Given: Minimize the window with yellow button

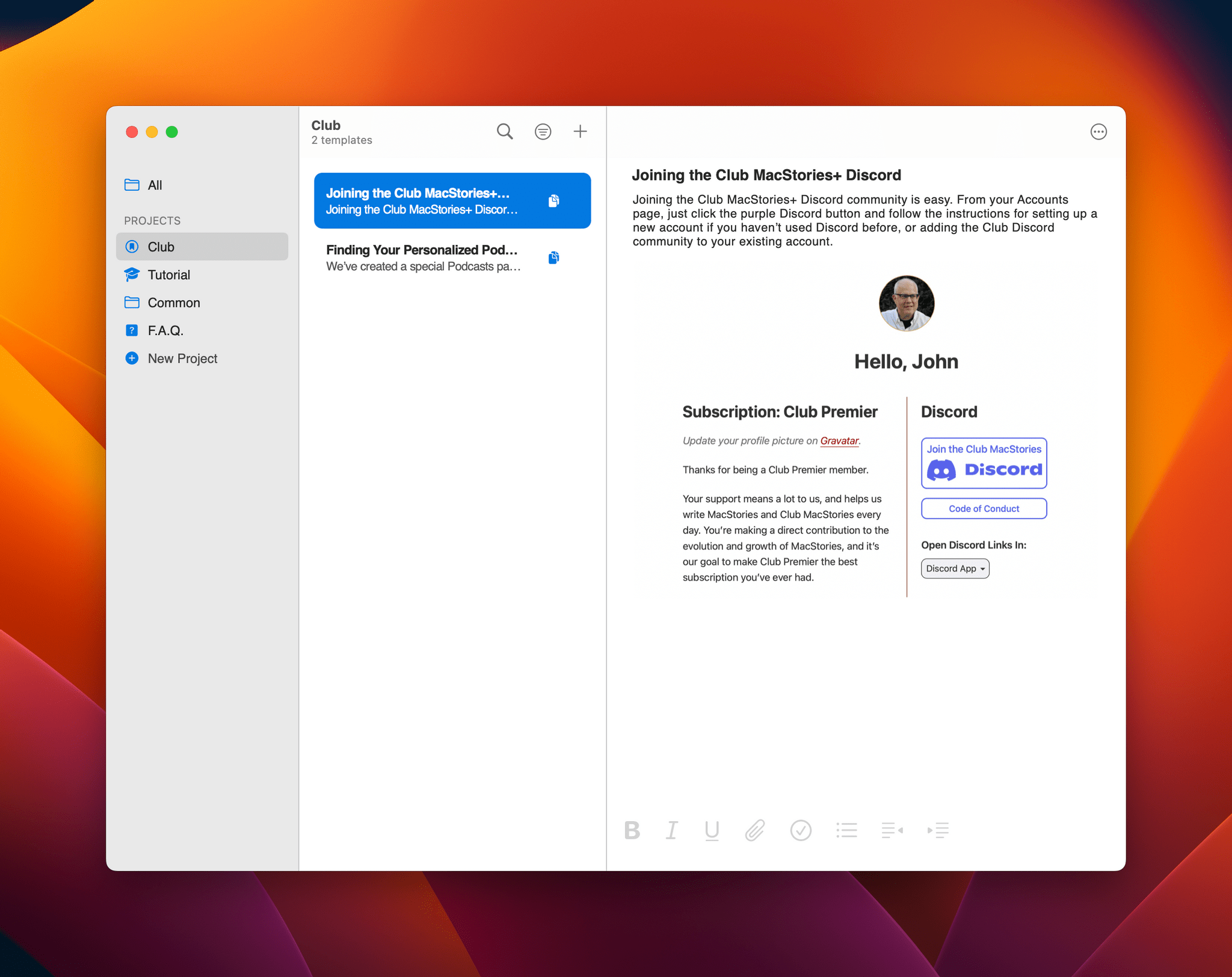Looking at the screenshot, I should pos(152,132).
